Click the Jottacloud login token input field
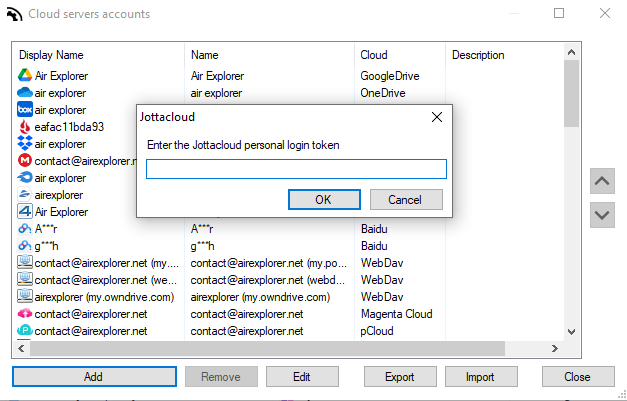Viewport: 627px width, 401px height. coord(296,169)
